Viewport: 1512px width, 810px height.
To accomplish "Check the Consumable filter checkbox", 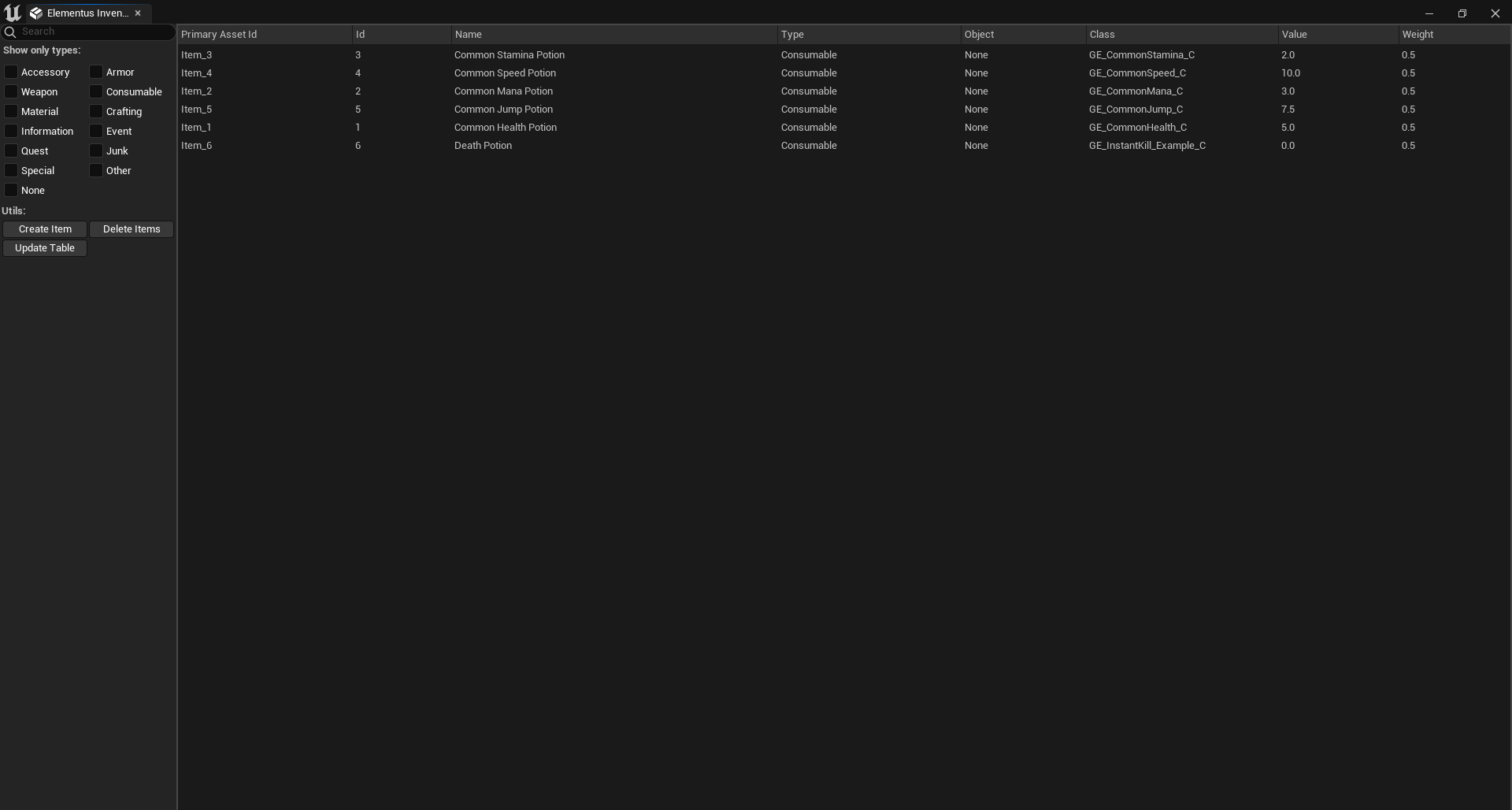I will [96, 91].
